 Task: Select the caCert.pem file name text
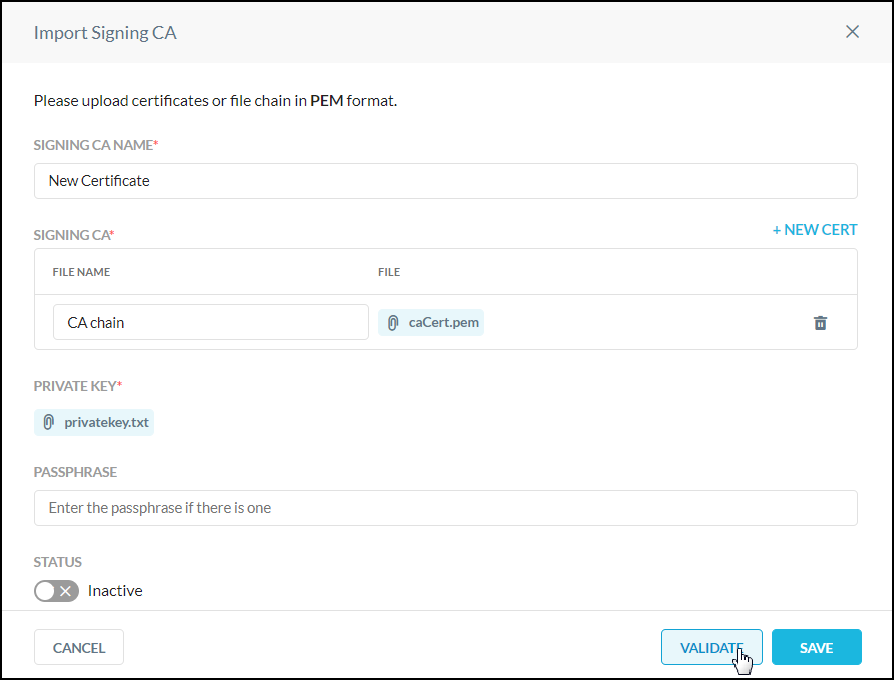point(443,323)
